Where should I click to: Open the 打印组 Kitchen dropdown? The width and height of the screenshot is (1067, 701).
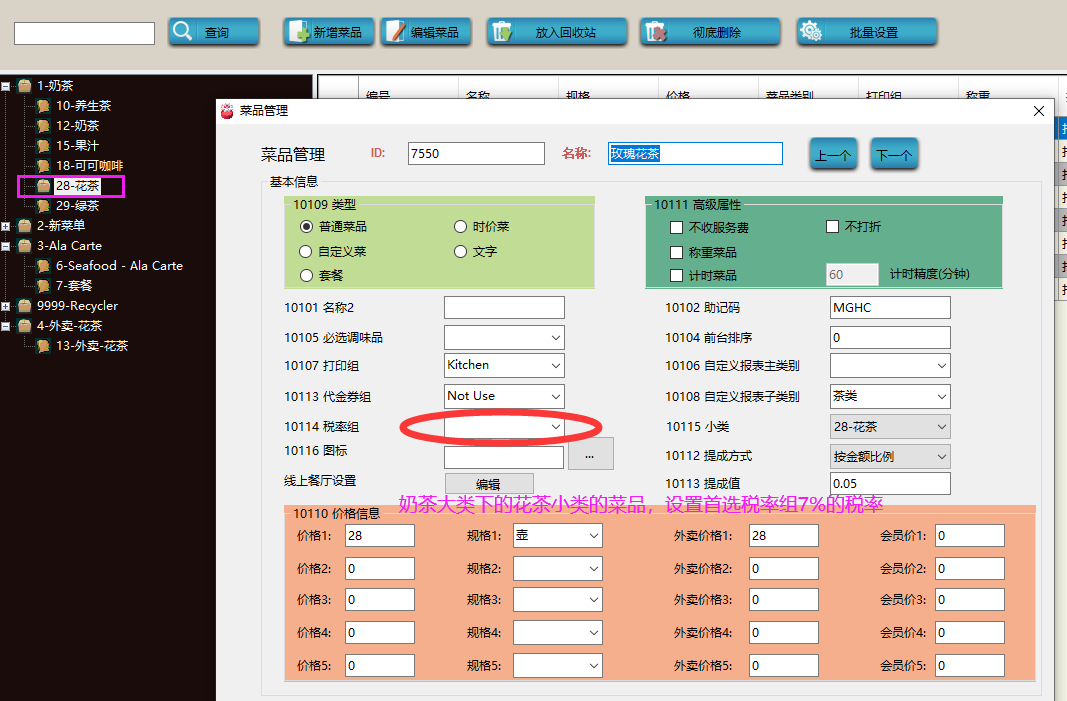[504, 365]
